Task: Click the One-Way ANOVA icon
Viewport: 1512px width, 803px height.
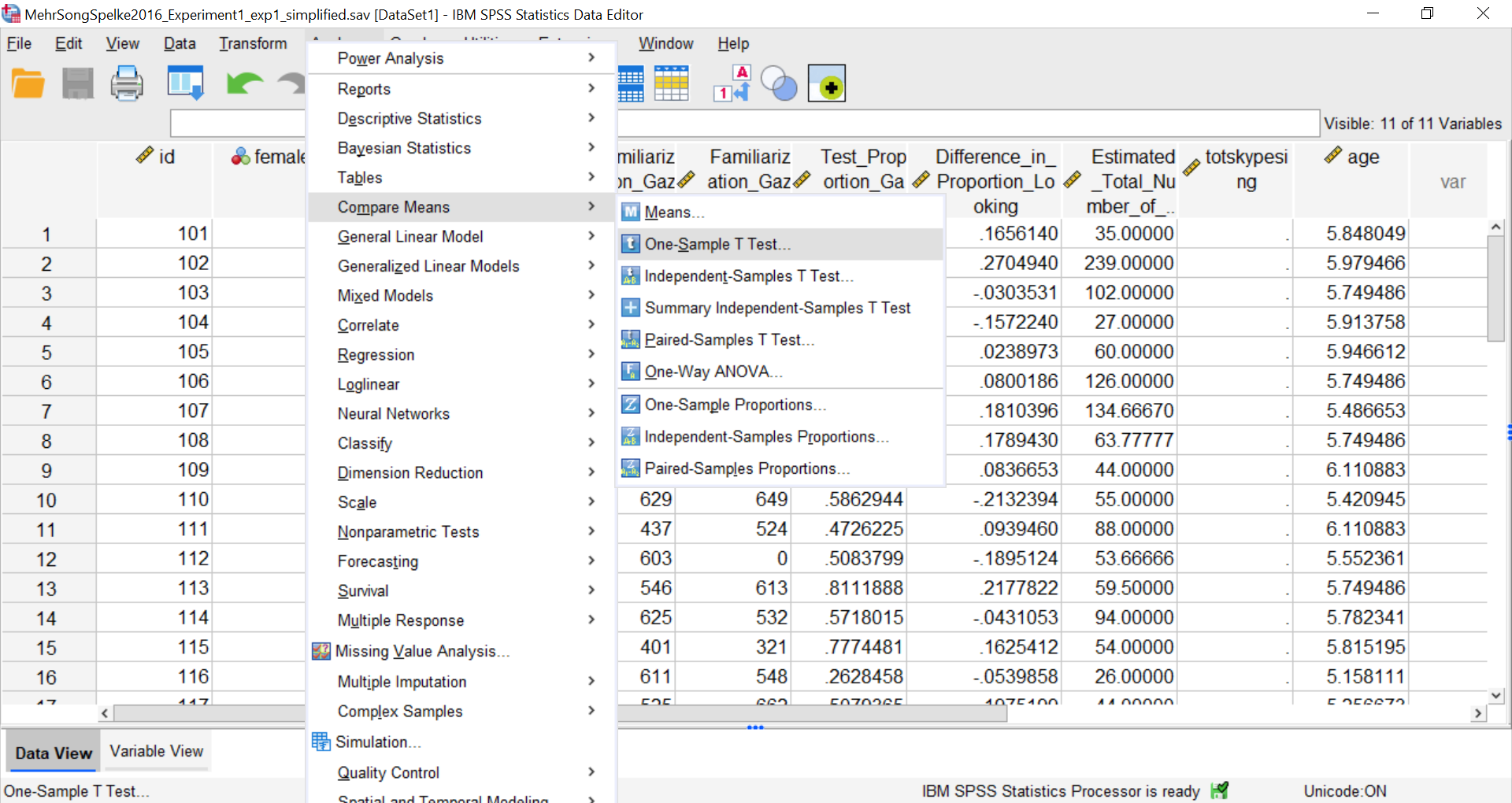Action: (x=631, y=372)
